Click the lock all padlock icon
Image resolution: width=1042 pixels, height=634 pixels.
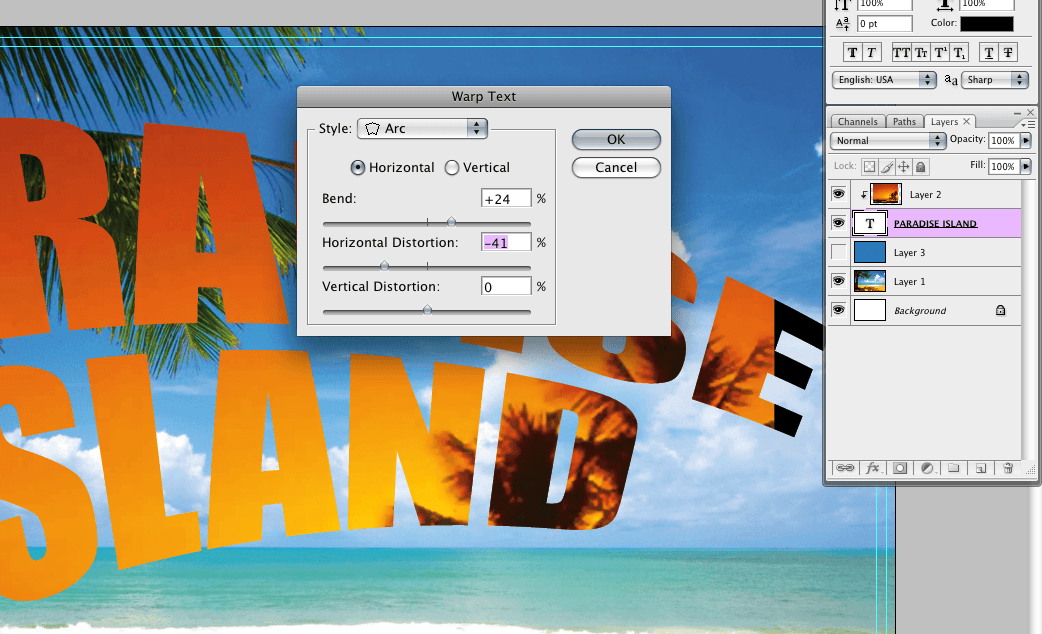click(920, 167)
